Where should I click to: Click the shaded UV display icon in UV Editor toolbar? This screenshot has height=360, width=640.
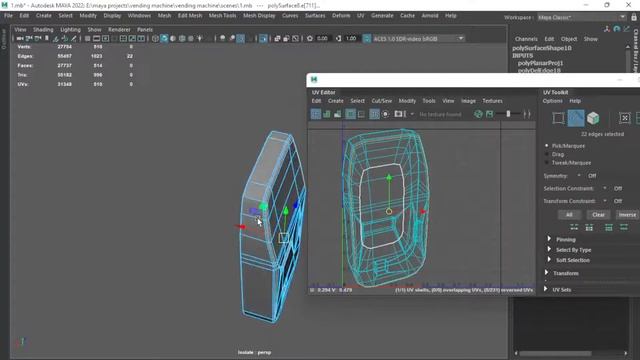tap(327, 114)
